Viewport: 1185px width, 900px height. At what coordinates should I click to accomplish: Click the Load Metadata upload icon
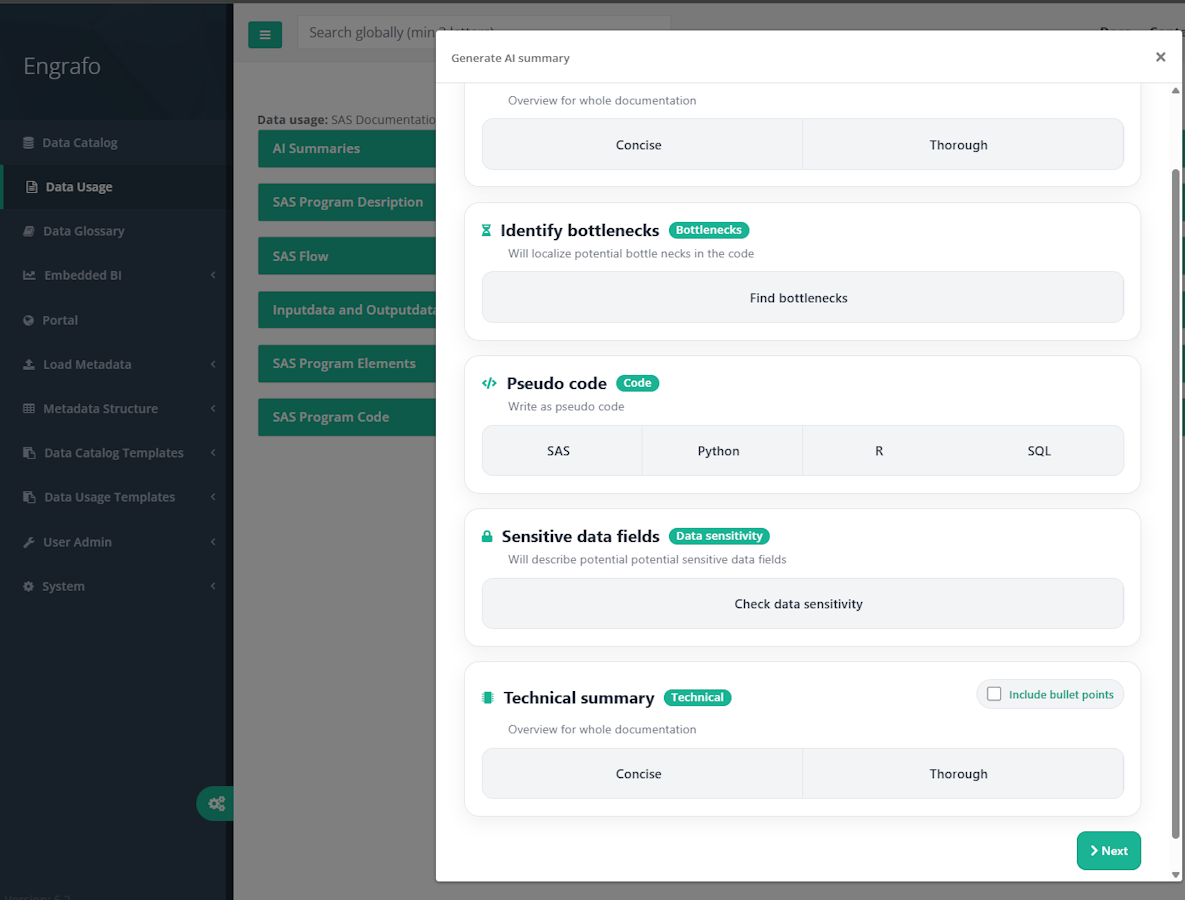tap(29, 365)
